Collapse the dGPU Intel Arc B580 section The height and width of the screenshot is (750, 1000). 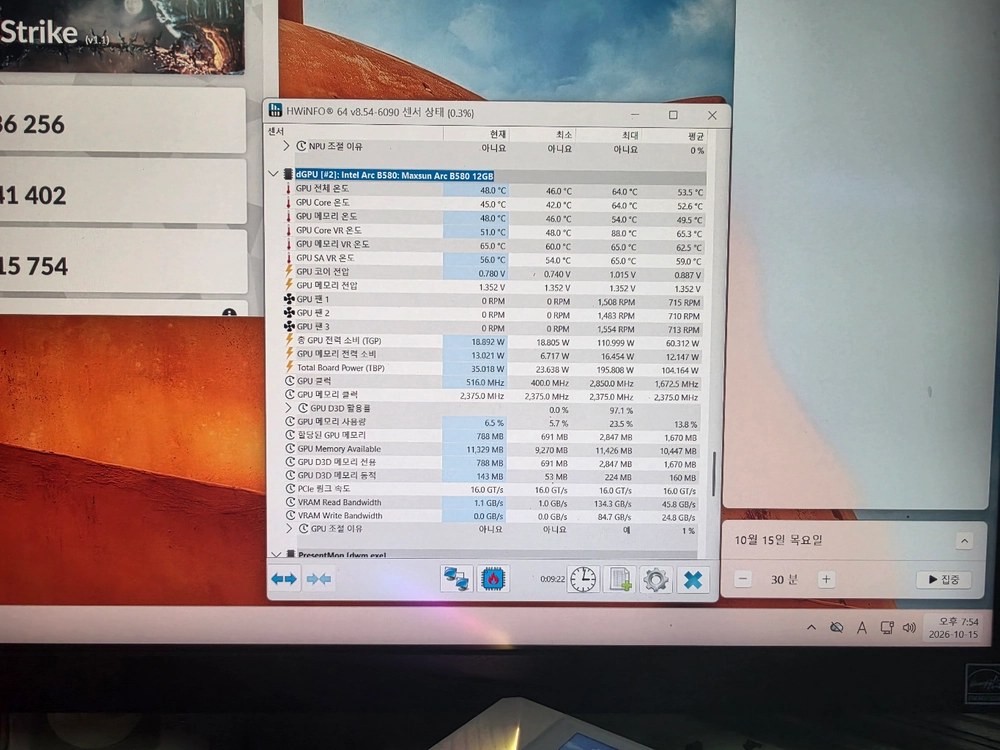coord(274,173)
